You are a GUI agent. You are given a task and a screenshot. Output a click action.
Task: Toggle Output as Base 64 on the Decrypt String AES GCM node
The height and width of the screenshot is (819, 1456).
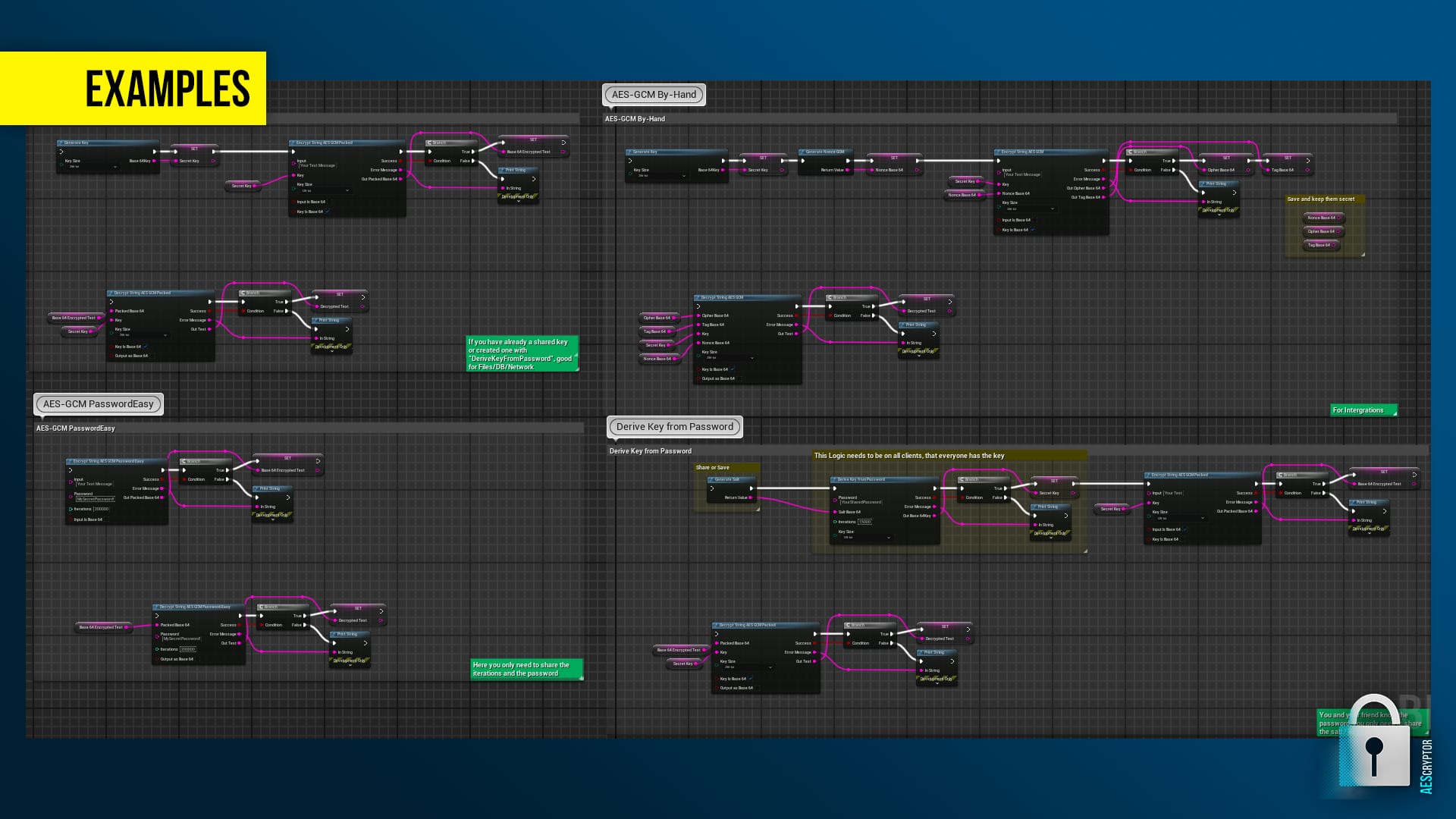(x=739, y=378)
